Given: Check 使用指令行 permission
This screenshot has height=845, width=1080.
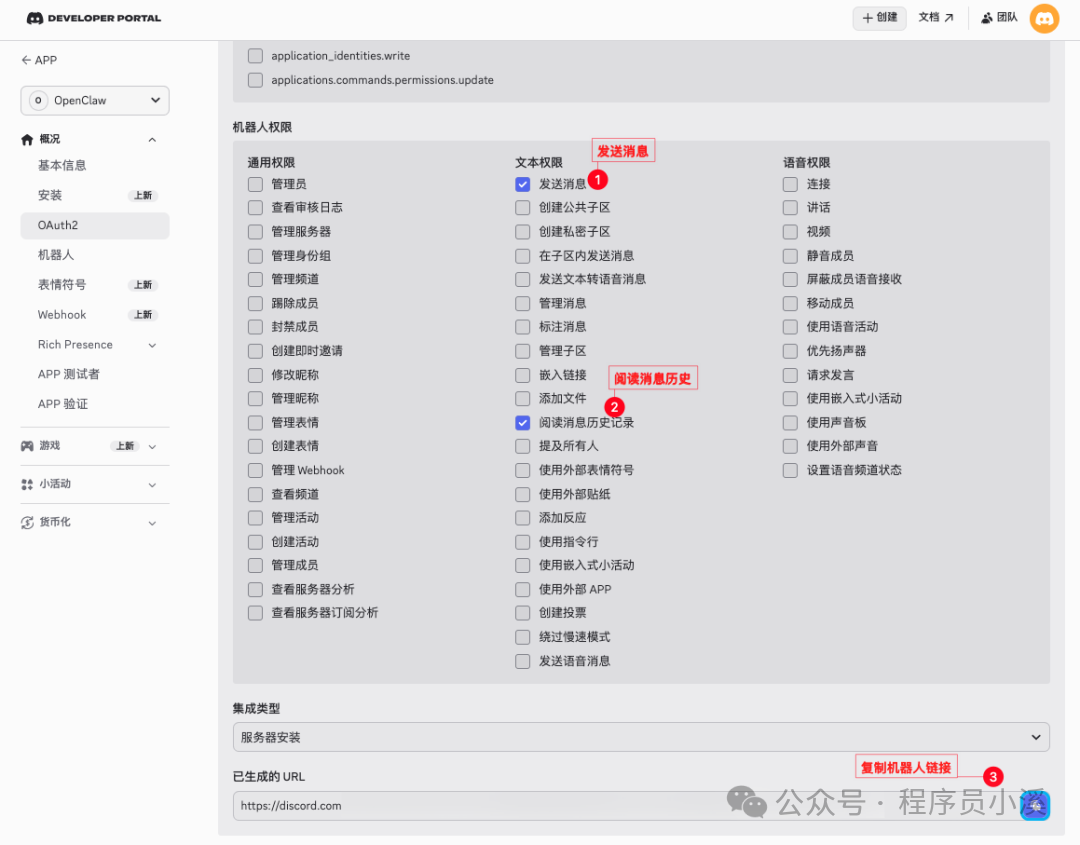Looking at the screenshot, I should coord(523,541).
